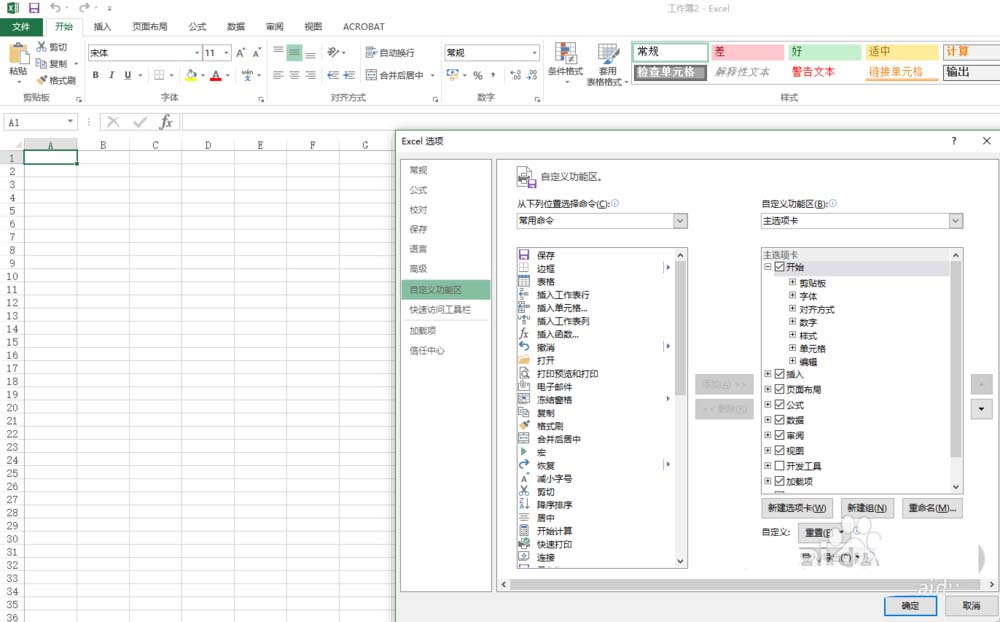Select 插入函数 command in list

click(557, 334)
